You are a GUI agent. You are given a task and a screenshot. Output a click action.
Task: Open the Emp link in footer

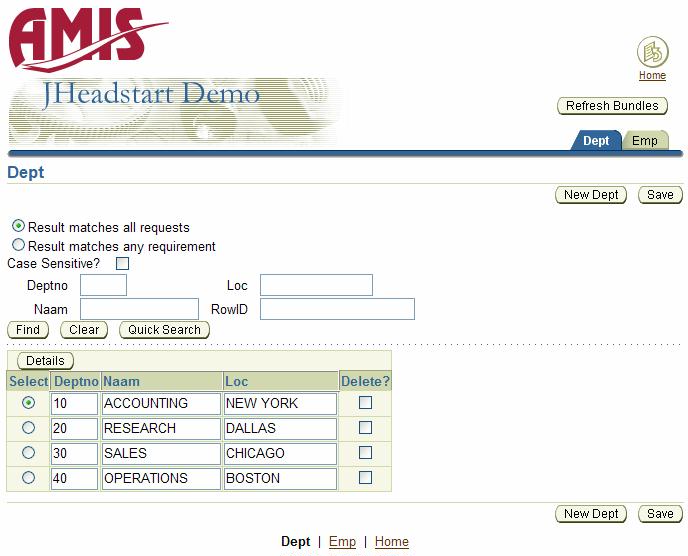(x=342, y=542)
